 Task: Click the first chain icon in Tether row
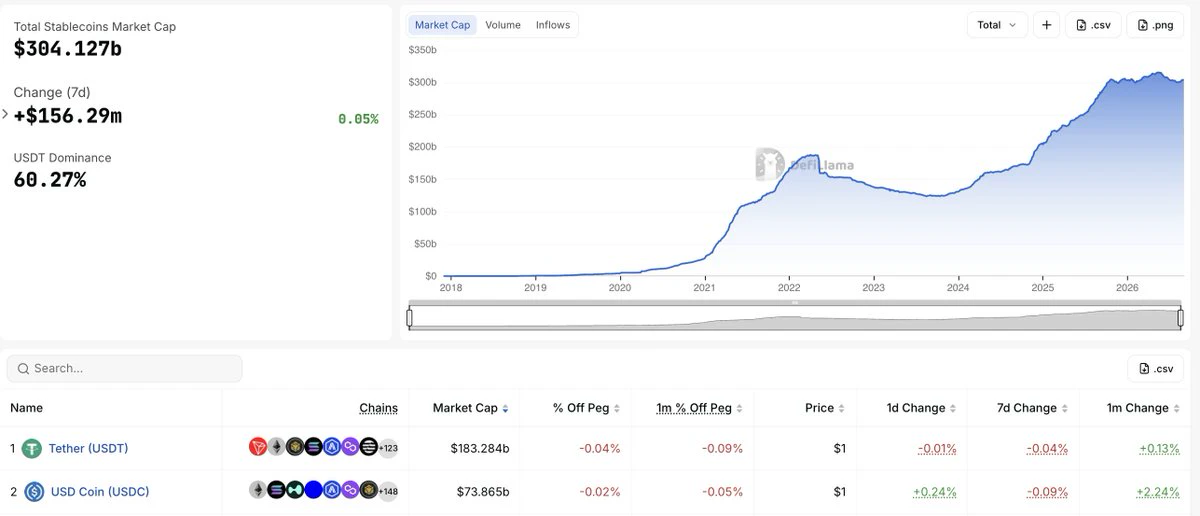pyautogui.click(x=258, y=447)
